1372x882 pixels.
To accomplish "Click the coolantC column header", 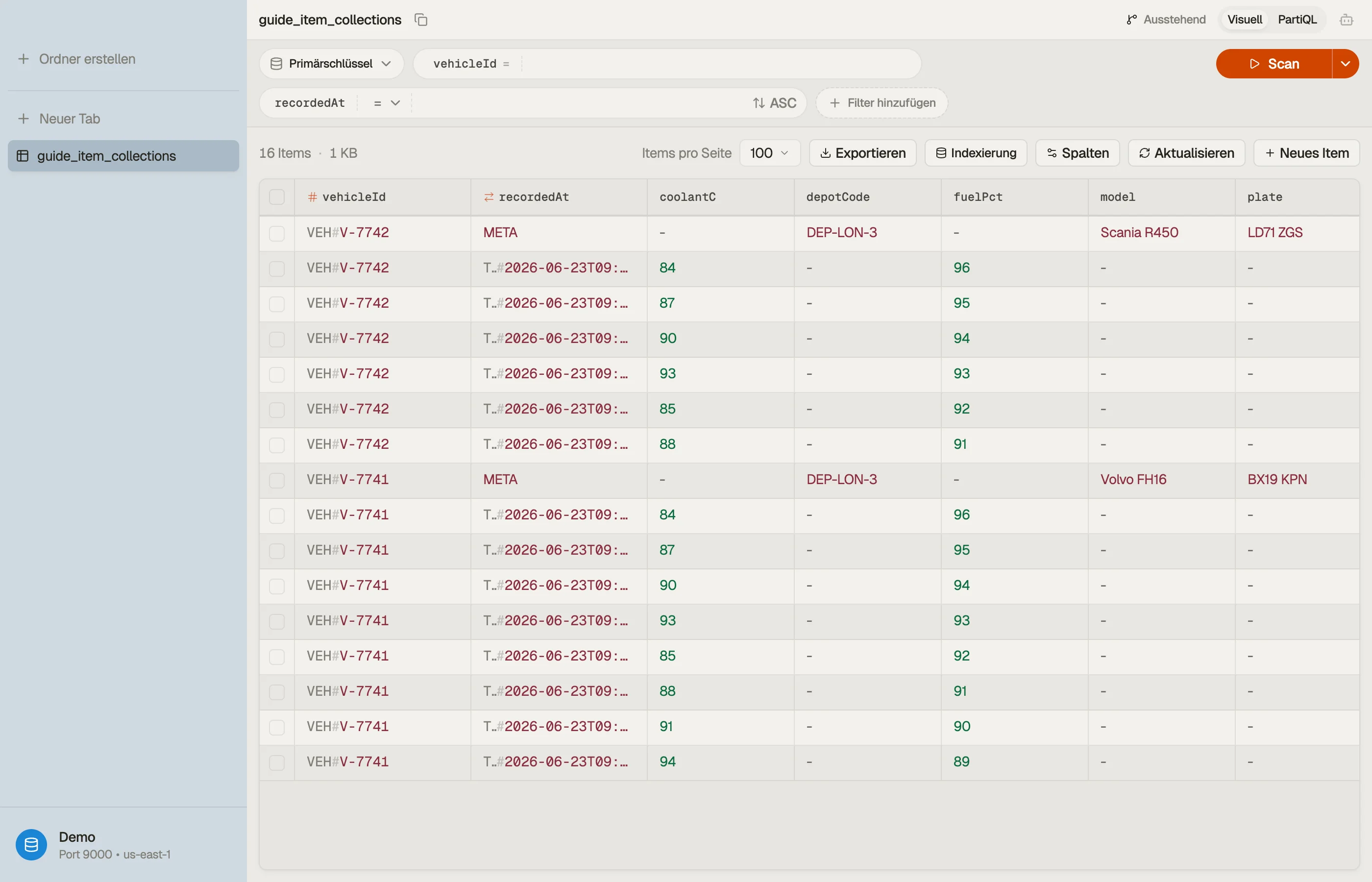I will coord(720,197).
